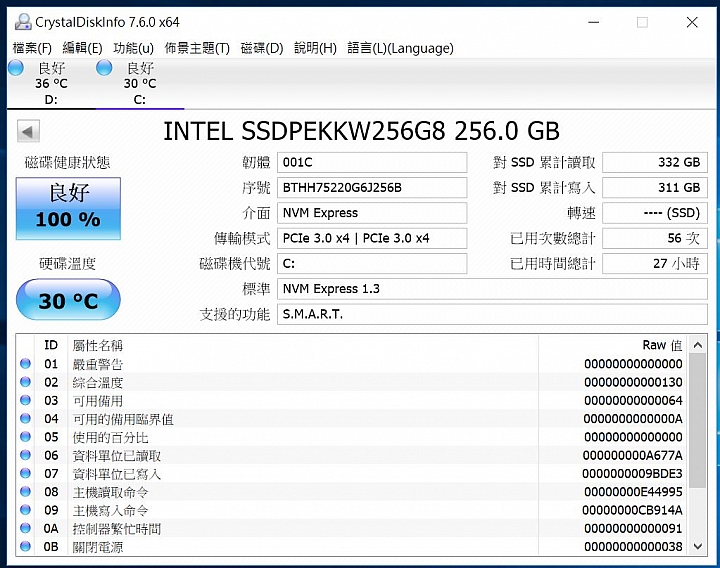This screenshot has height=568, width=720.
Task: Click raw value 00000000000038
Action: point(633,546)
